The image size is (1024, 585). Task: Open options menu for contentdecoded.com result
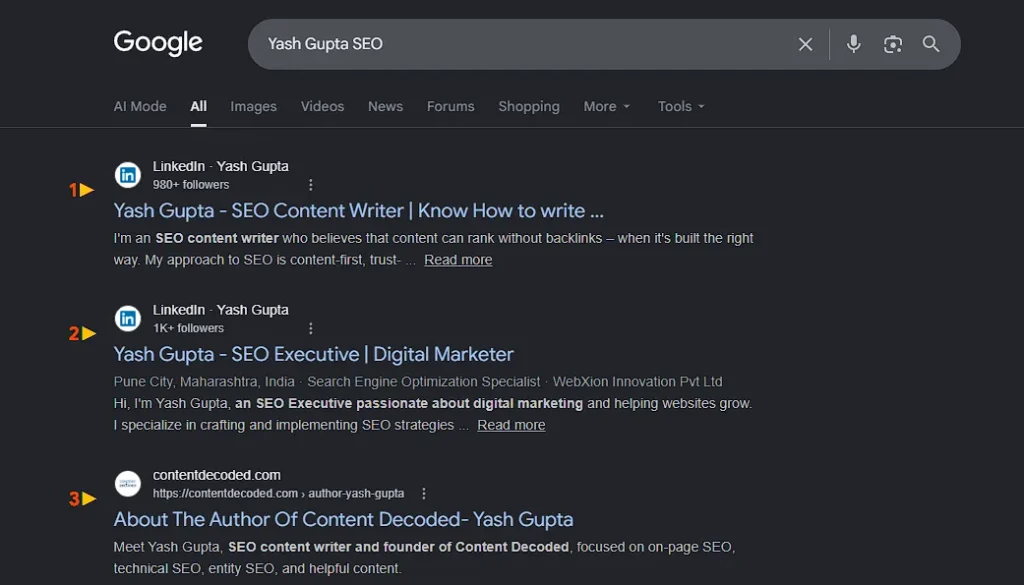pos(424,494)
